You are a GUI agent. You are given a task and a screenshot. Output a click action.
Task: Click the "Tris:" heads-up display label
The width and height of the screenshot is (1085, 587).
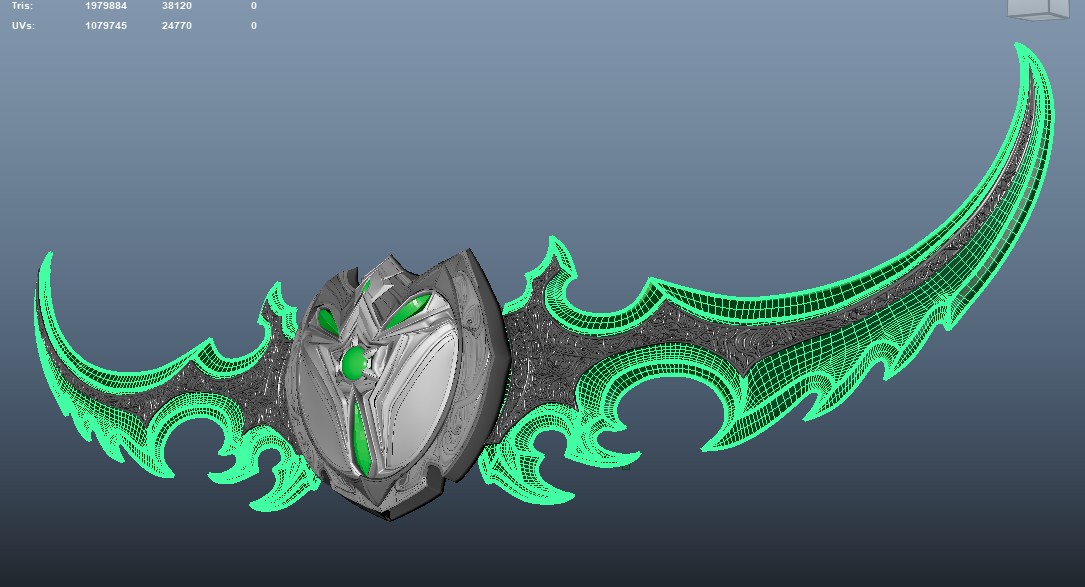pyautogui.click(x=22, y=6)
